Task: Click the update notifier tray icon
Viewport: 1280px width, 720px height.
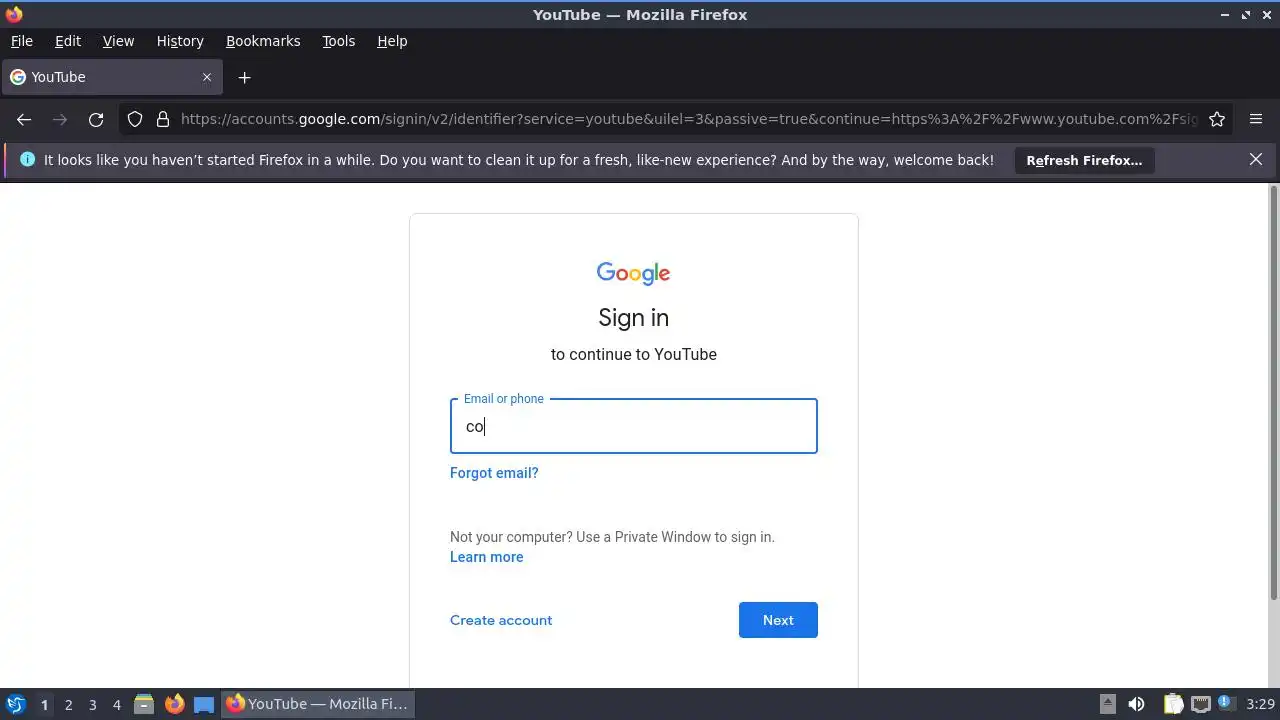Action: point(1227,704)
